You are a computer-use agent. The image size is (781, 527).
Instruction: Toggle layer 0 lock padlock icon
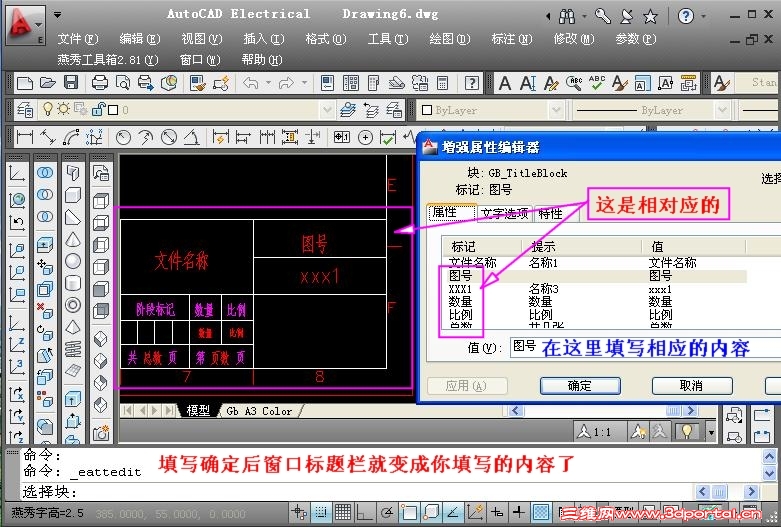99,109
